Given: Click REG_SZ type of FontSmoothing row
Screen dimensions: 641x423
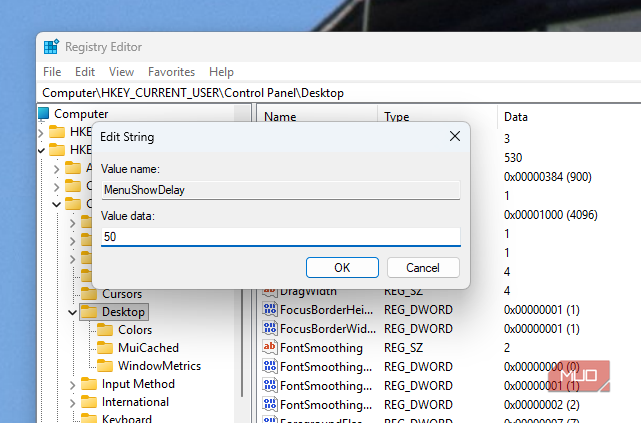Looking at the screenshot, I should 403,348.
